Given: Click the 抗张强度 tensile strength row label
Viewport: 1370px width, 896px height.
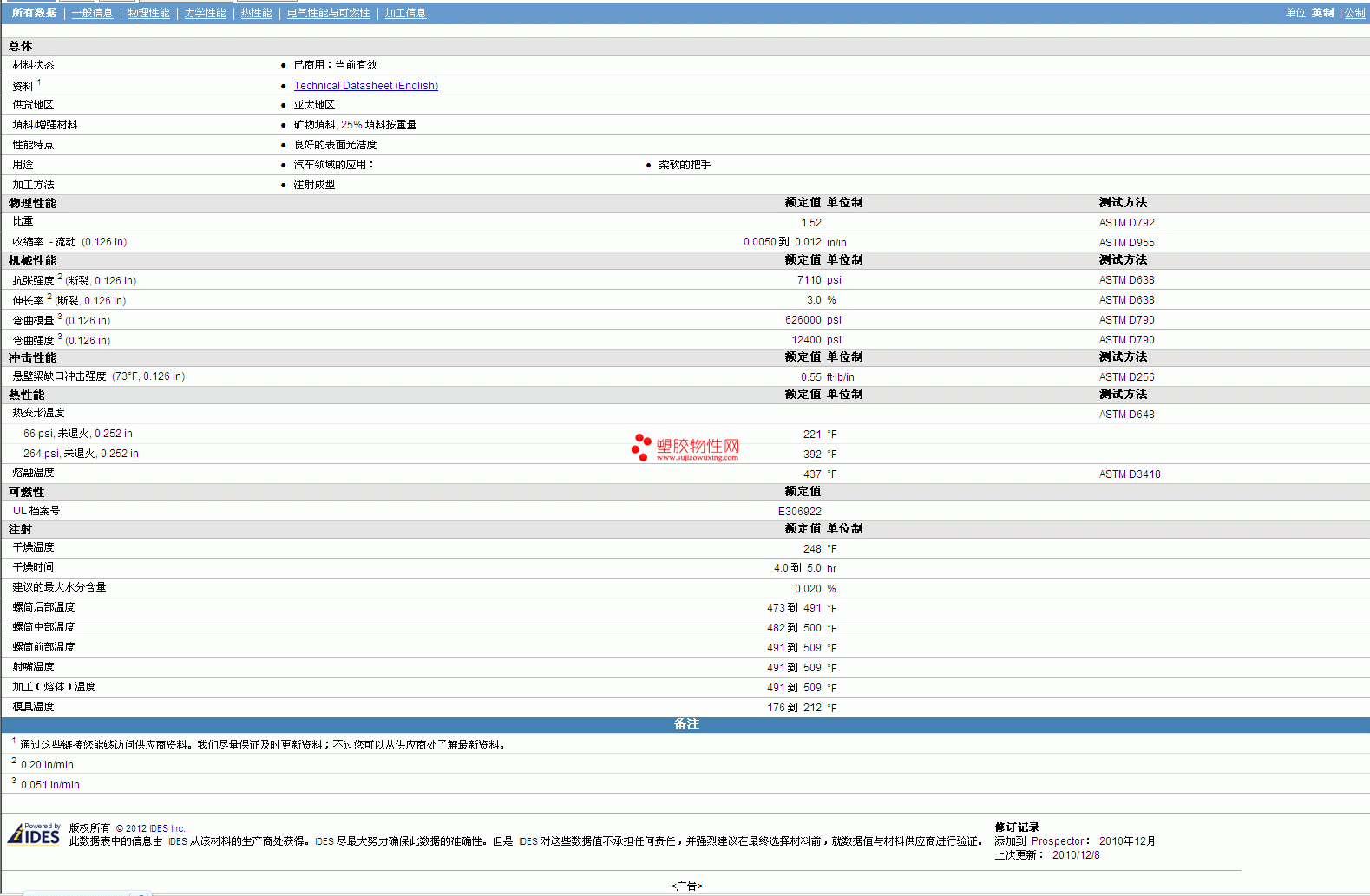Looking at the screenshot, I should [x=33, y=281].
